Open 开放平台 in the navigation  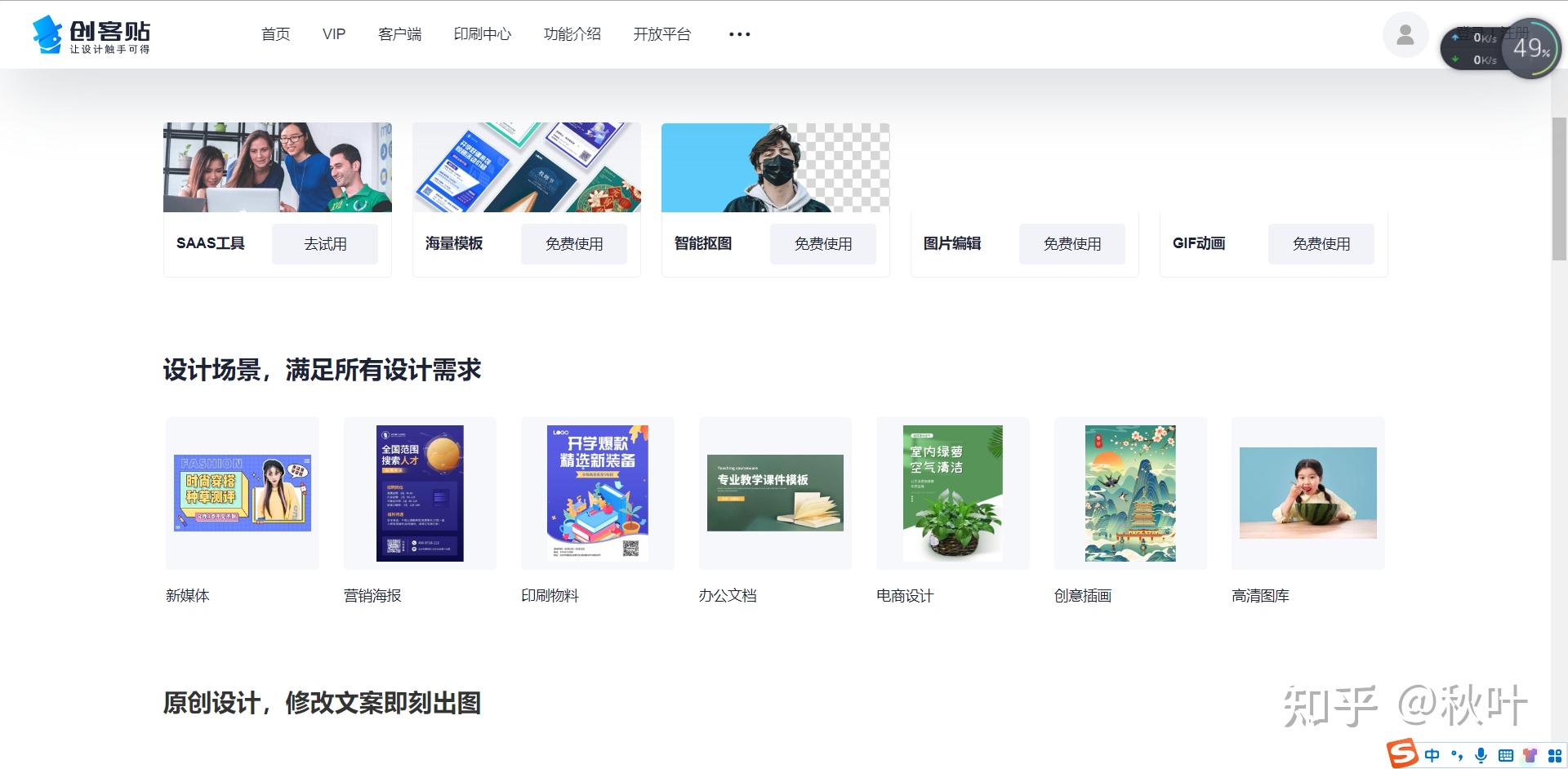662,34
